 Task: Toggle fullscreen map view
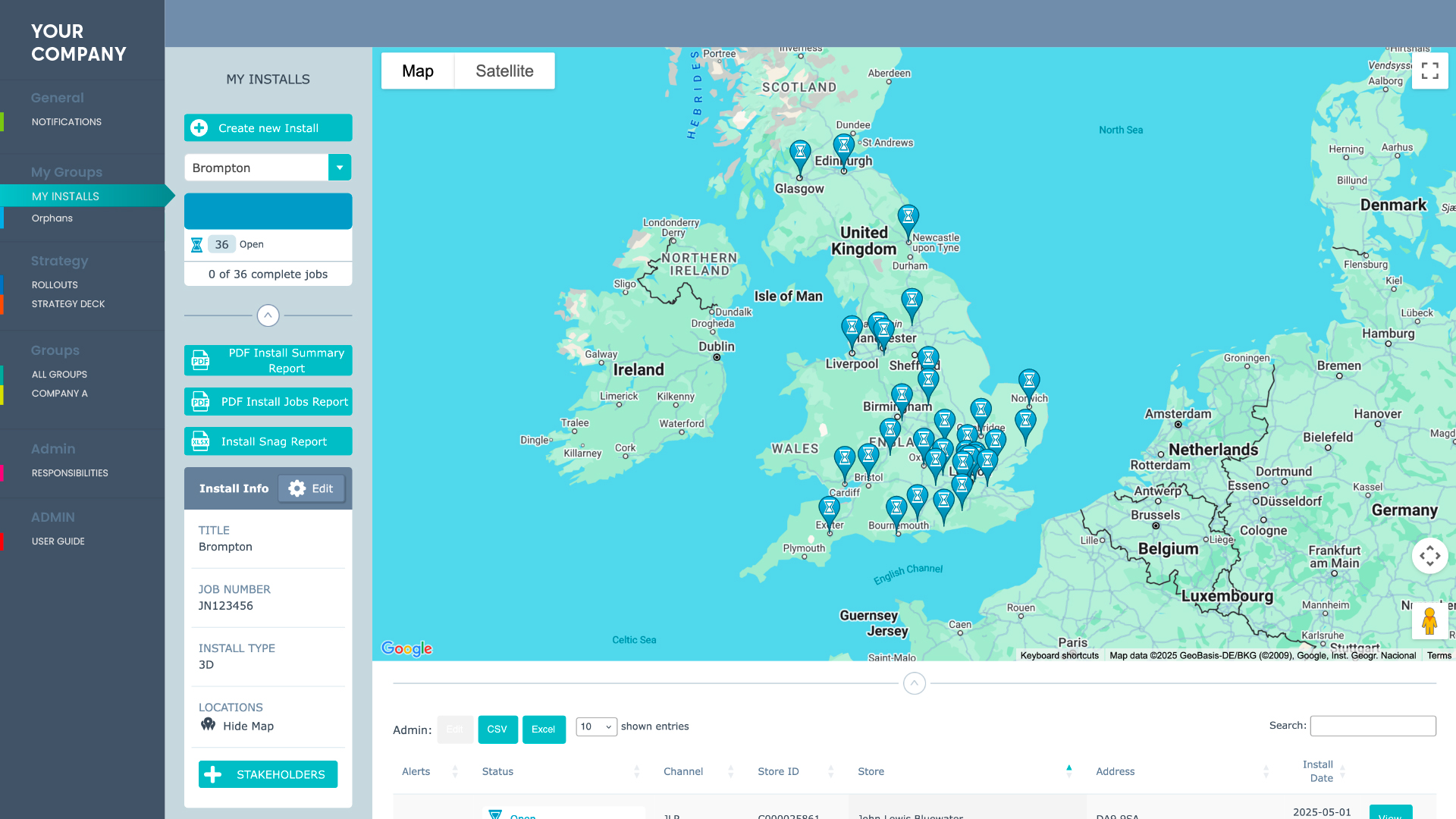[1429, 71]
